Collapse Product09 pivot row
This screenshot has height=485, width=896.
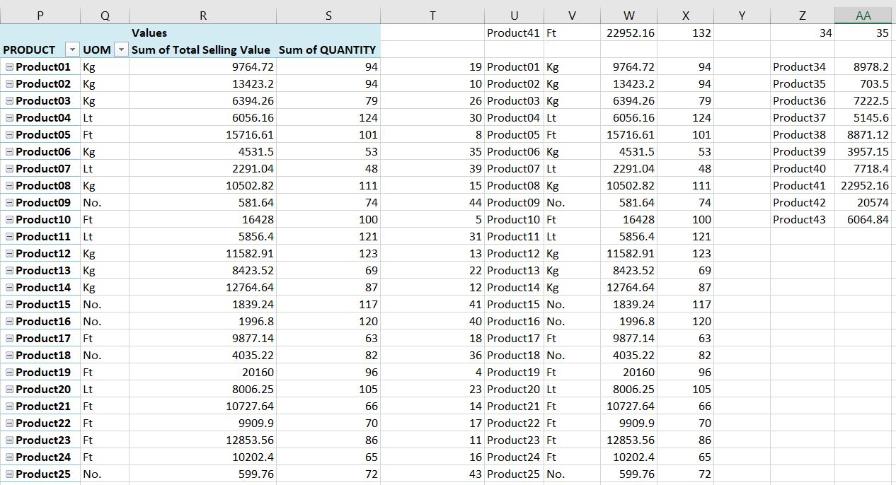tap(9, 203)
